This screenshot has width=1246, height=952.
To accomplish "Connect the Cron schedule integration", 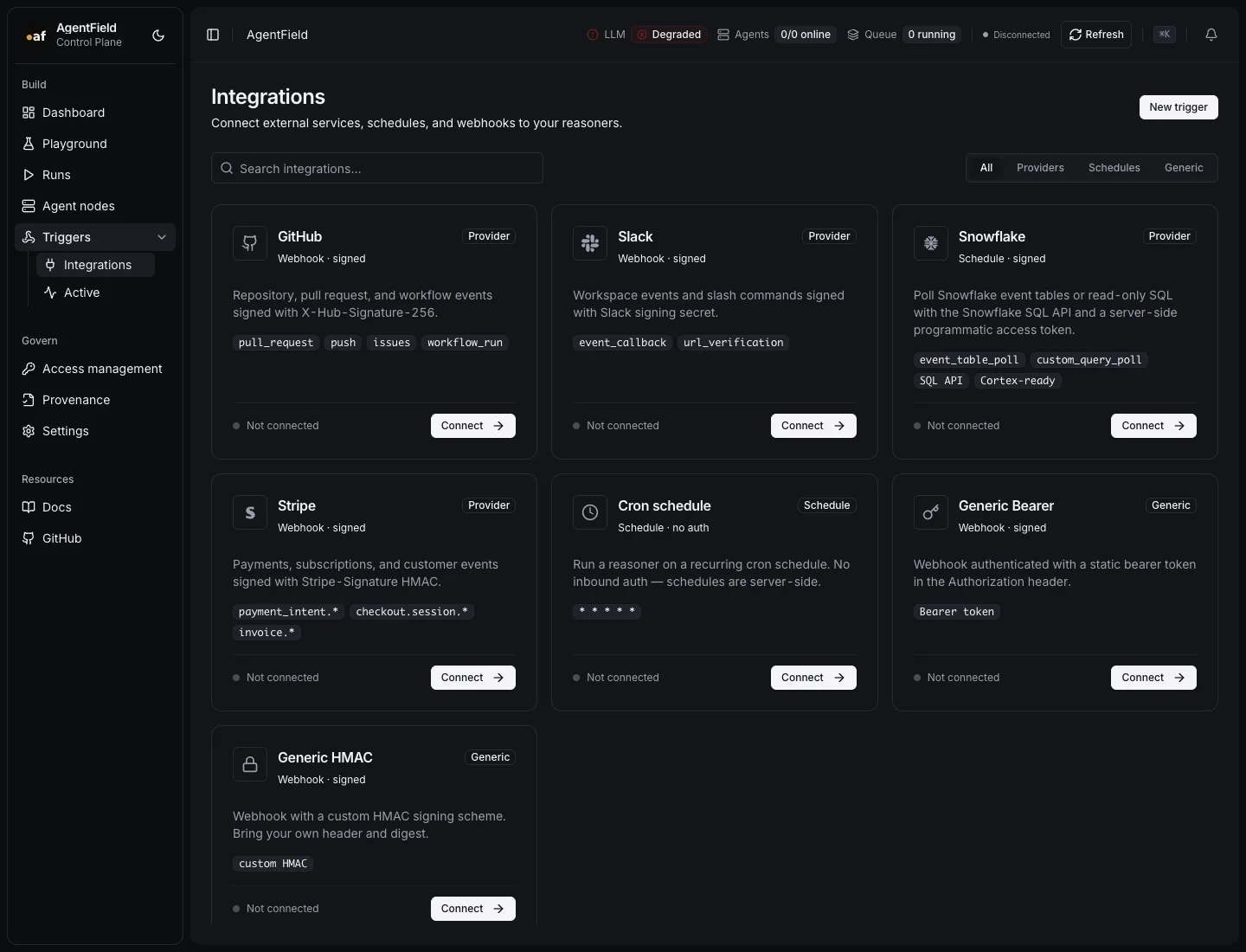I will tap(813, 678).
